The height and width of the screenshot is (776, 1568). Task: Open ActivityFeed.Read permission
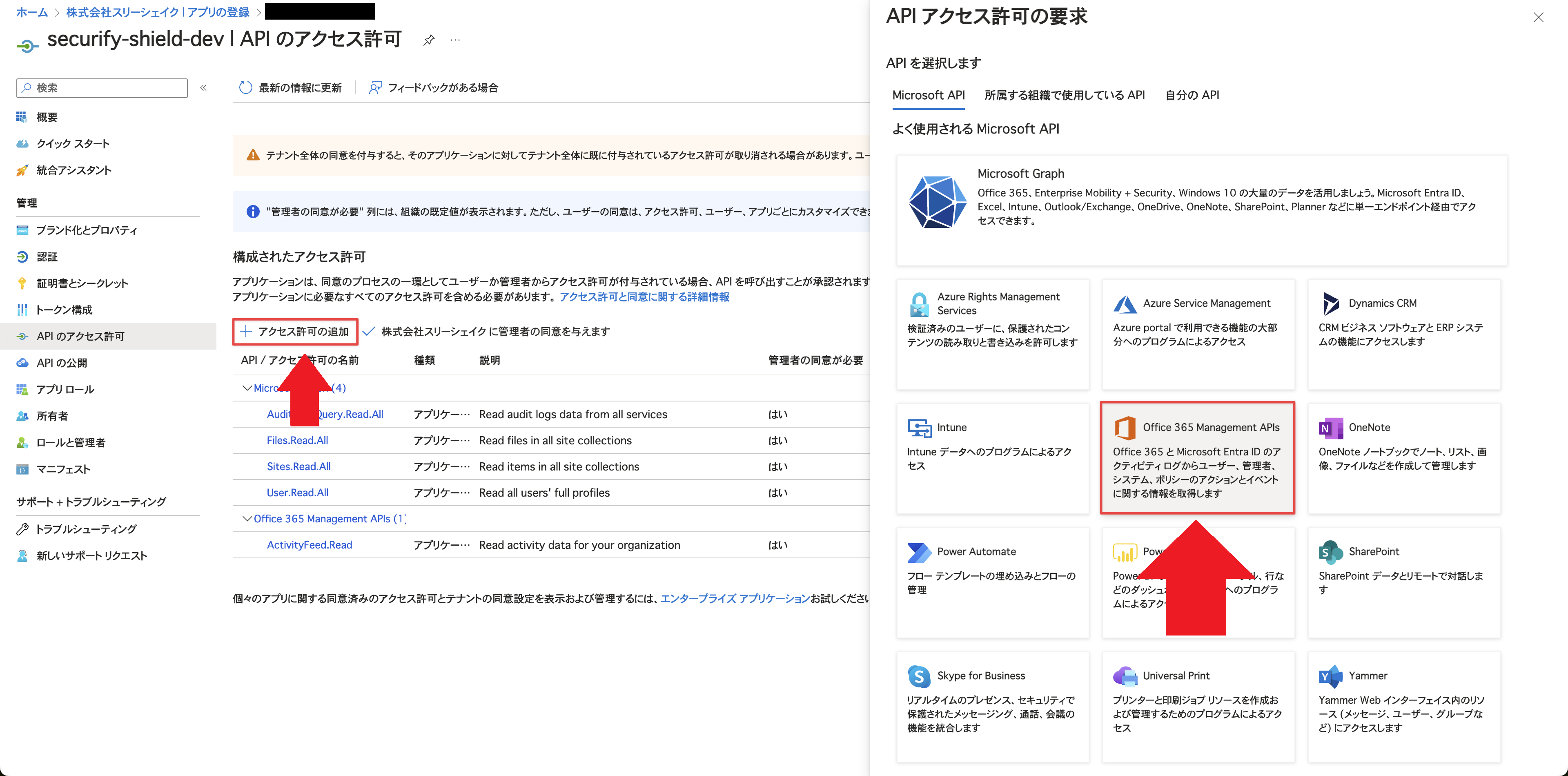309,545
